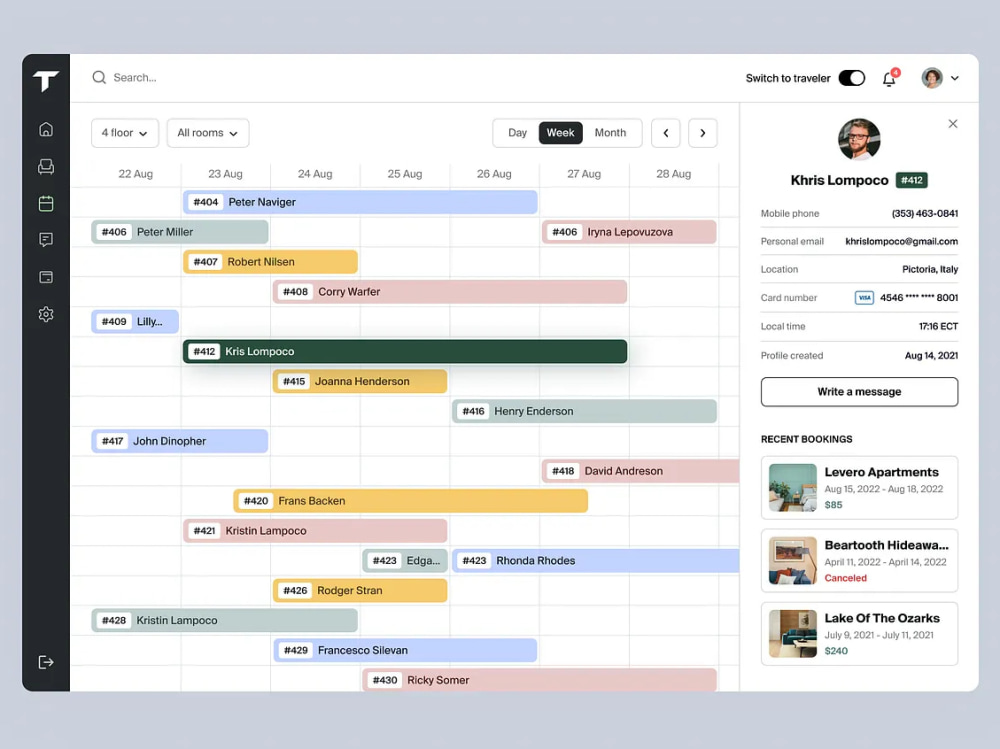1000x749 pixels.
Task: Select the #417 John Dinopher booking
Action: pos(180,441)
